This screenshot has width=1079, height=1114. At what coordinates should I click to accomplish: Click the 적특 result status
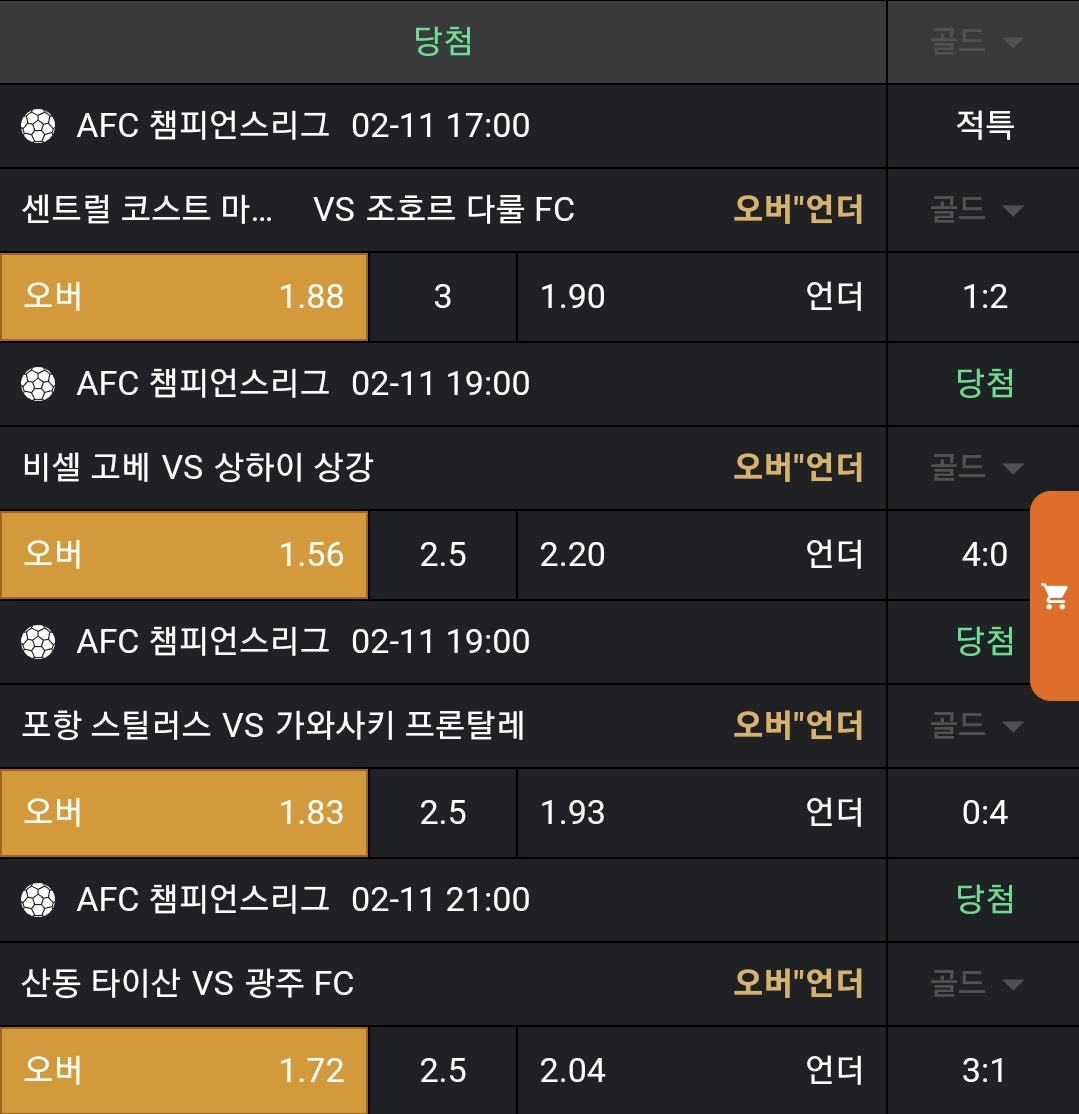(984, 126)
